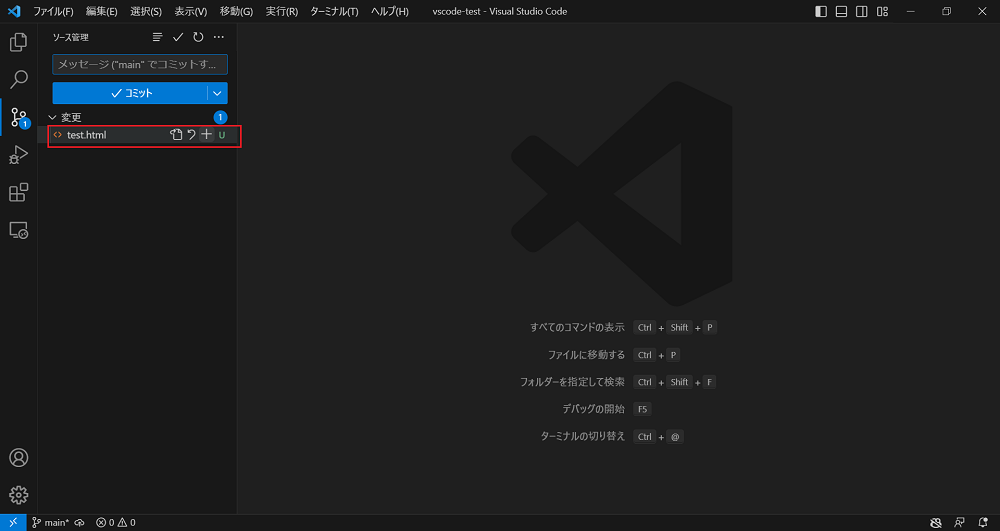Screen dimensions: 1000x531
Task: Open the Remote Explorer icon
Action: pyautogui.click(x=18, y=230)
